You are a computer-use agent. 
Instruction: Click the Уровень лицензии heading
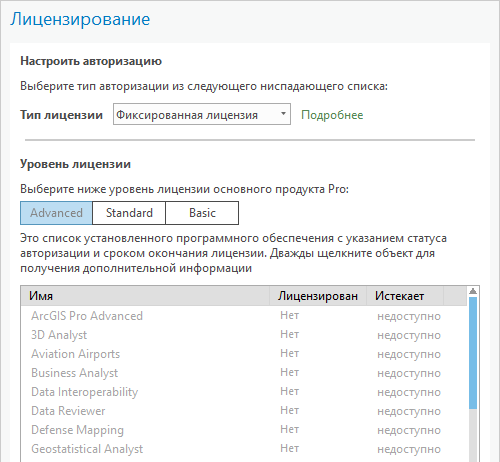click(75, 164)
